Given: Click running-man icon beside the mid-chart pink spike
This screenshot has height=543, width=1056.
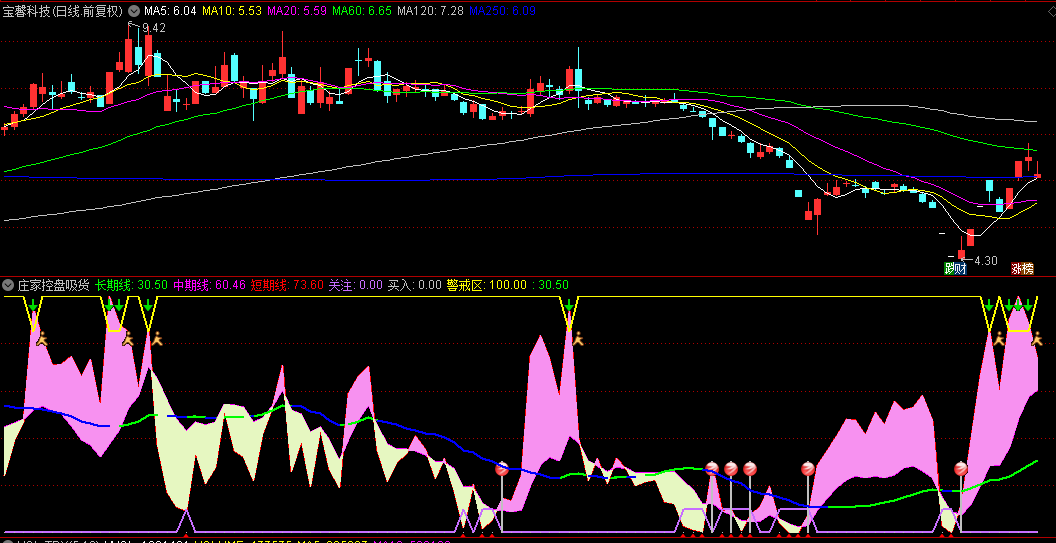Looking at the screenshot, I should [x=578, y=339].
